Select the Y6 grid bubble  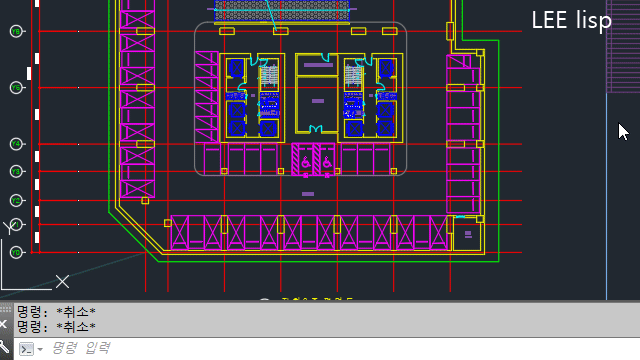[16, 88]
